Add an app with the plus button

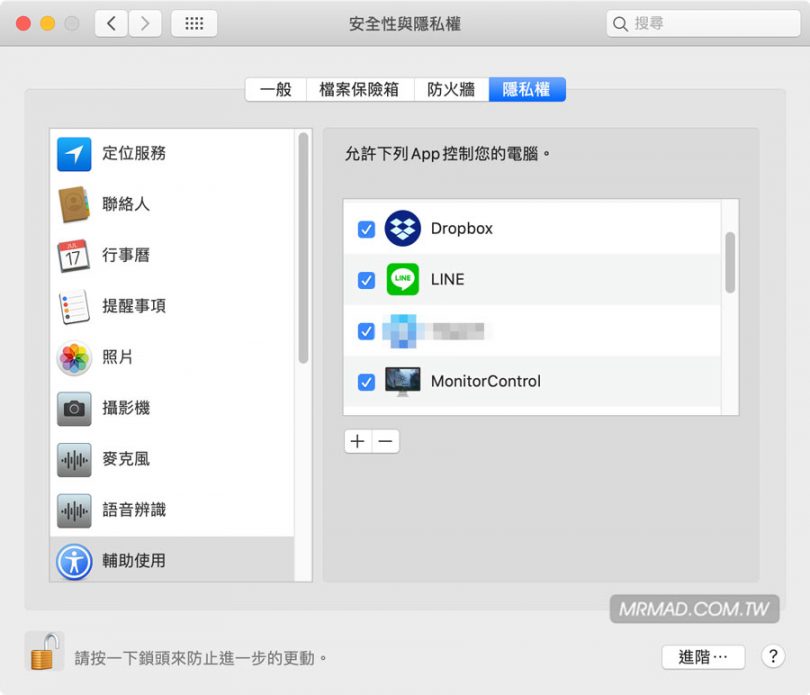358,441
